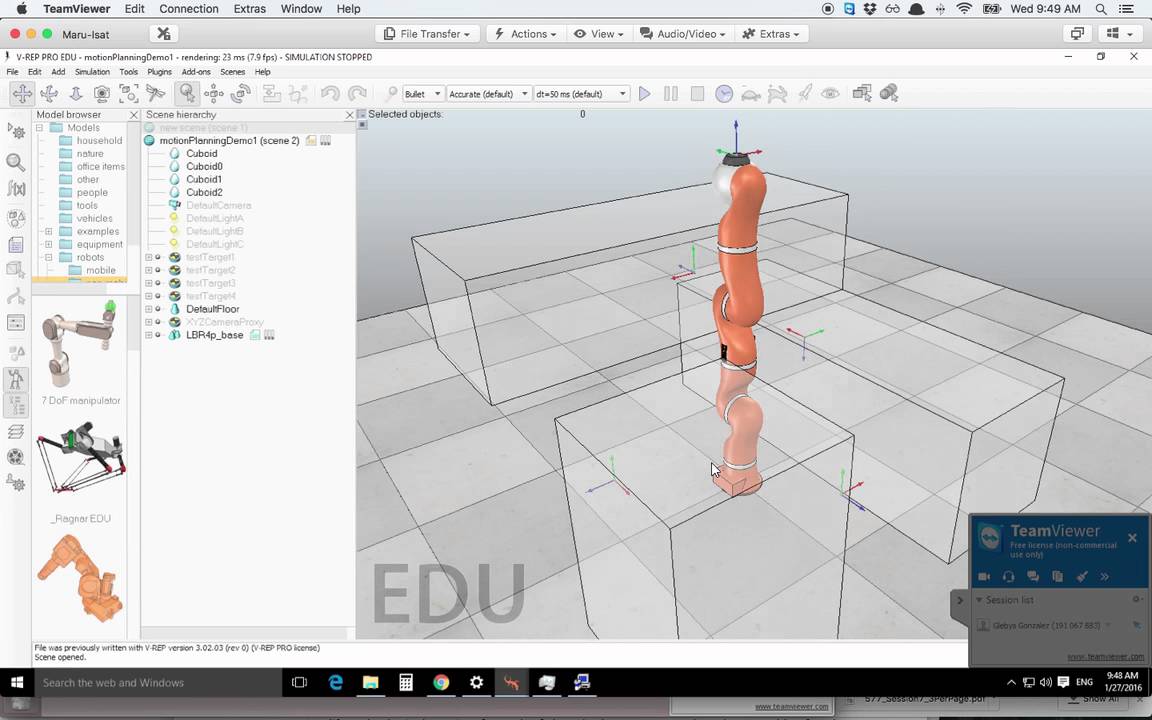Speed up simulation with rabbit icon

click(777, 93)
